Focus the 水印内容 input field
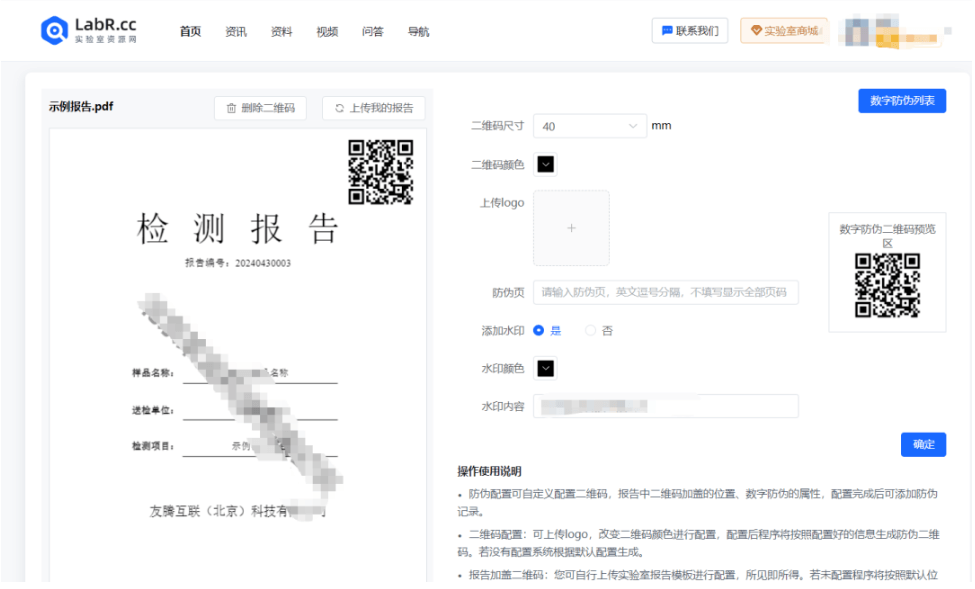975x589 pixels. pos(665,407)
